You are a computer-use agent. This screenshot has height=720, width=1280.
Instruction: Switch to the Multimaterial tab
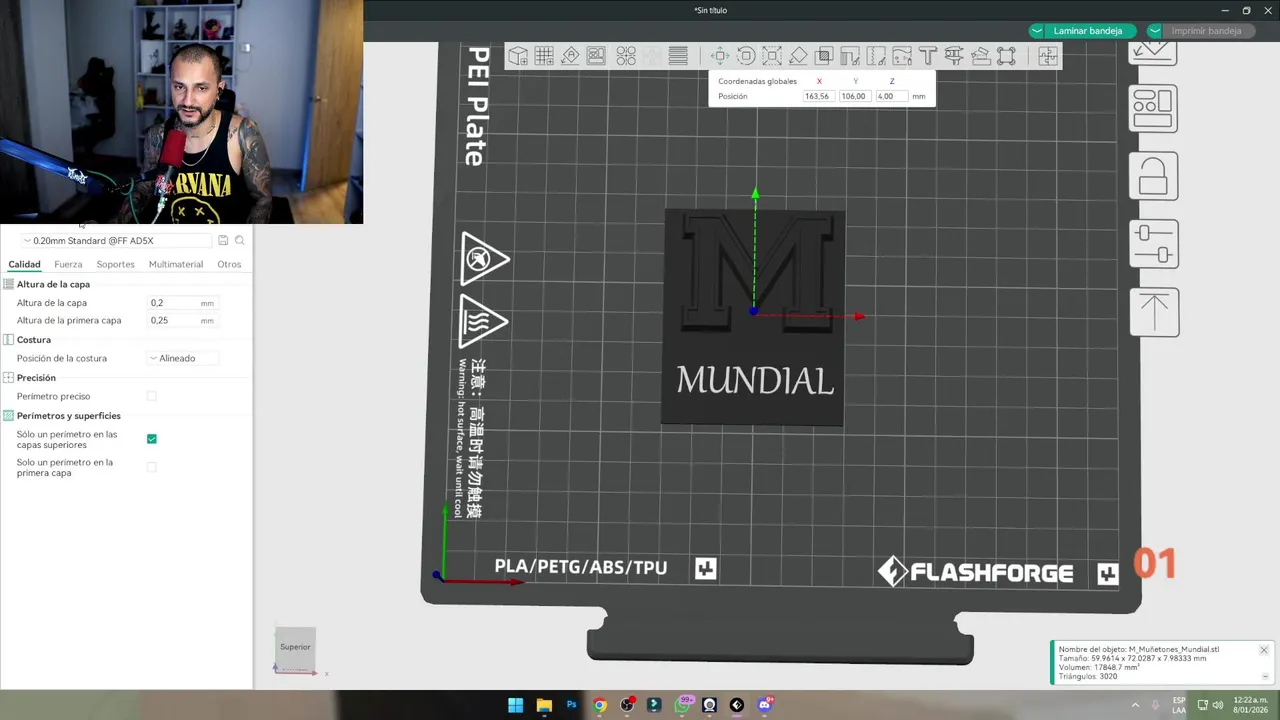click(176, 264)
